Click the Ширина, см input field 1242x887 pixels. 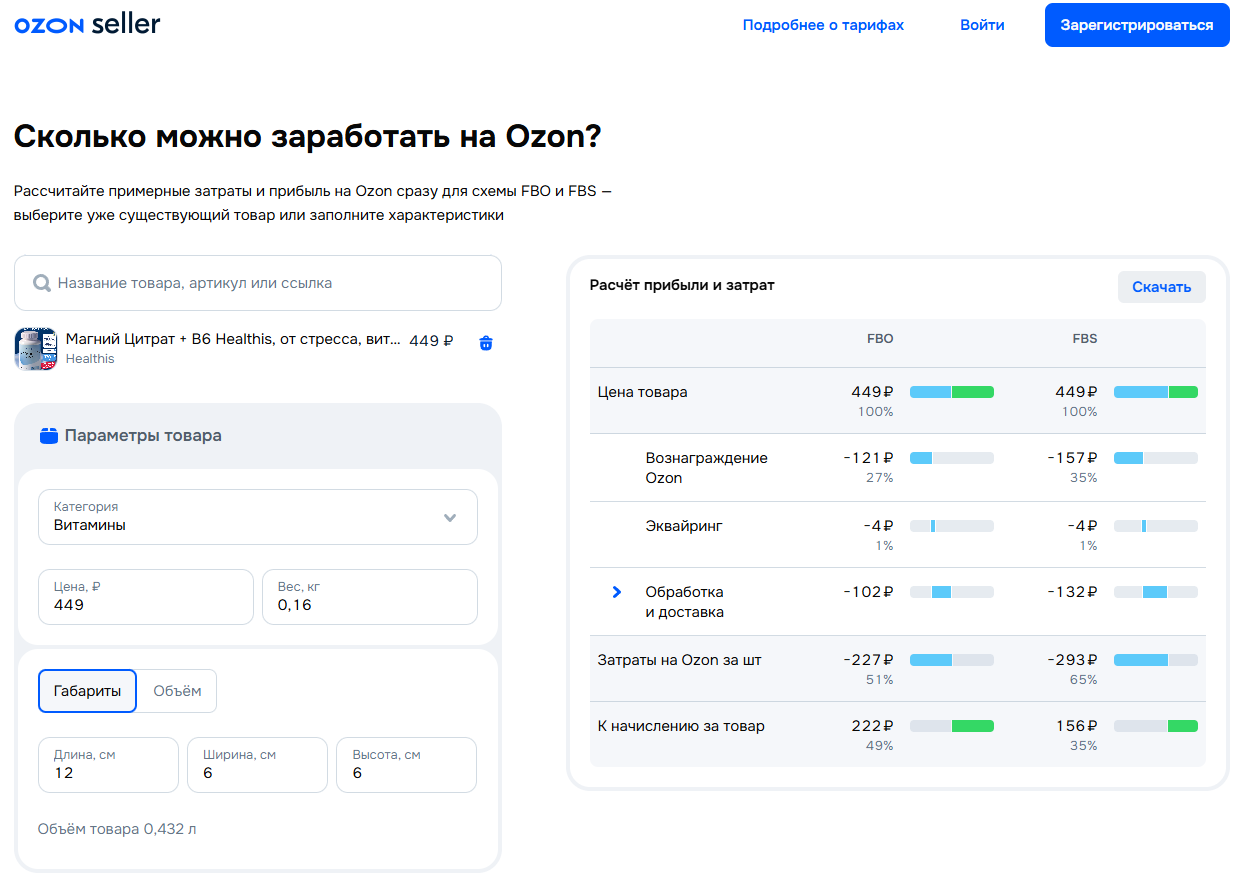coord(257,765)
